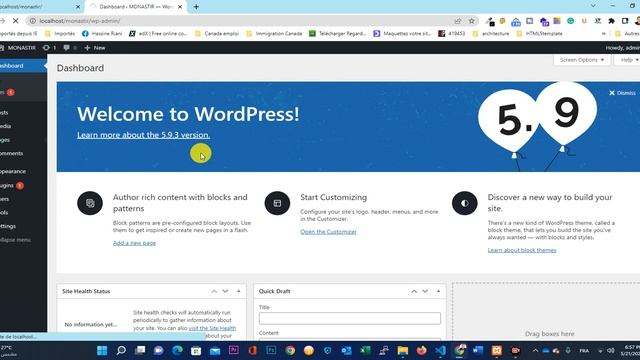This screenshot has height=360, width=640.
Task: Close the Dashboard - MONASTIR tab
Action: coord(180,7)
